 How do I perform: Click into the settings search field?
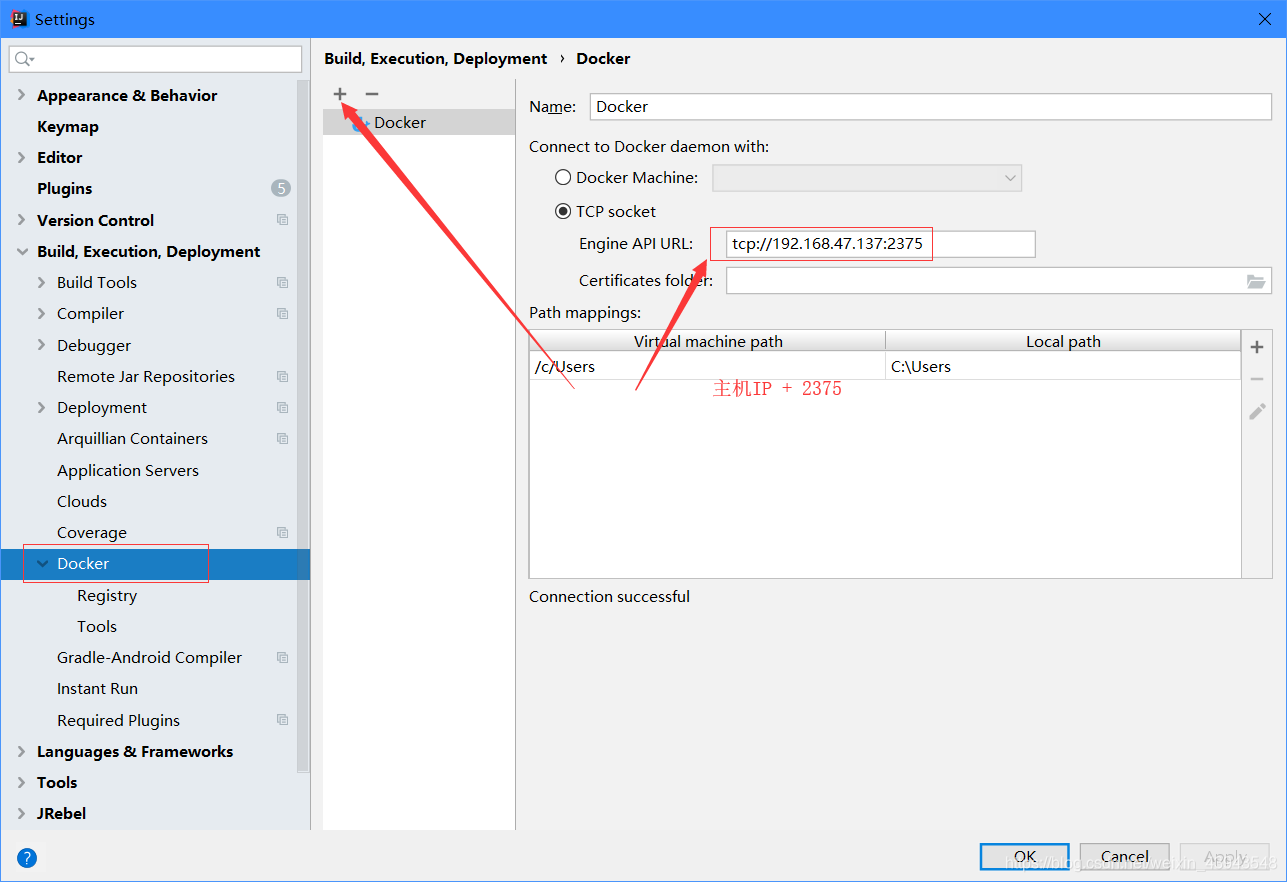pos(155,59)
